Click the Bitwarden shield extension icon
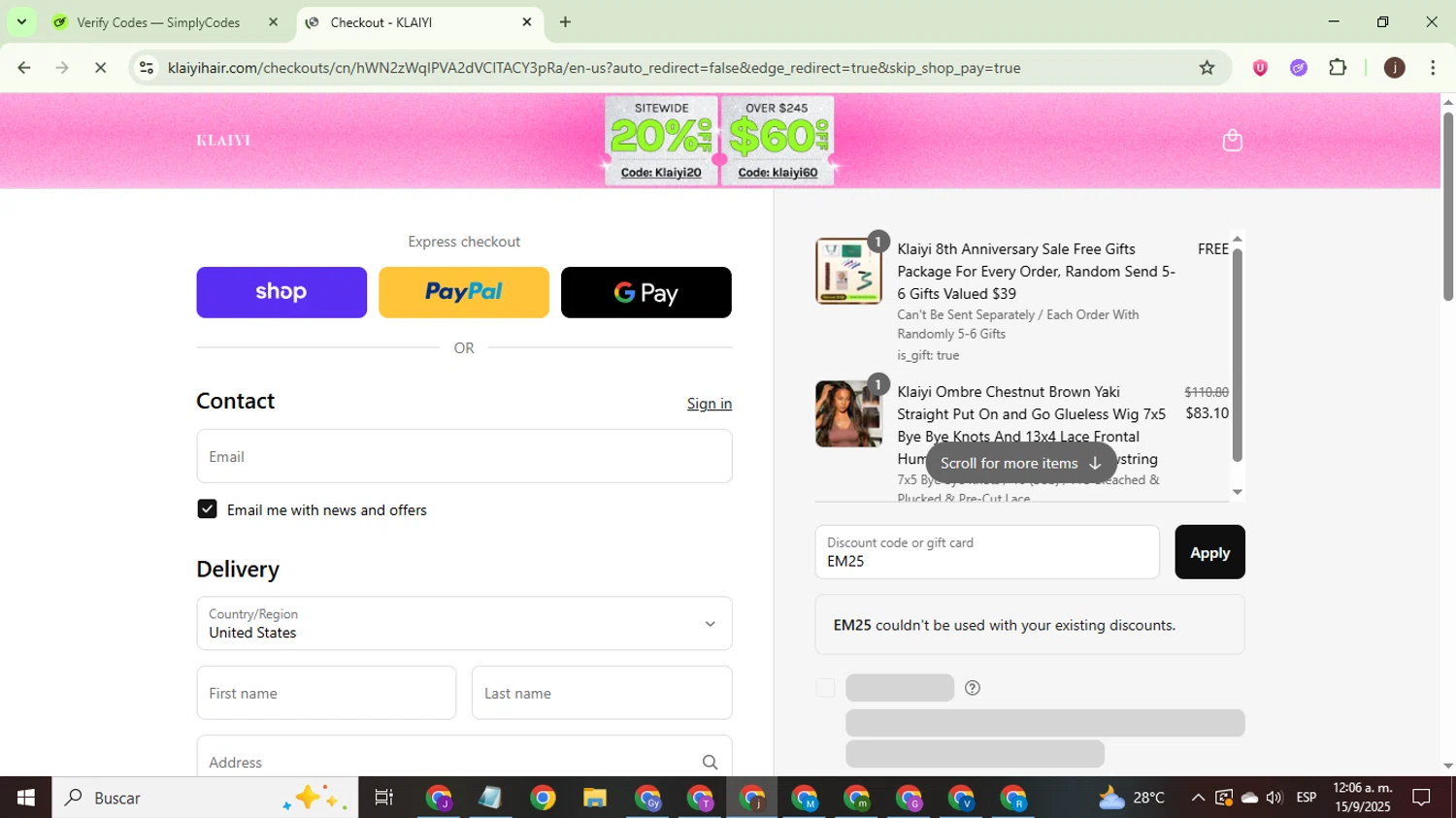Screen dimensions: 1456x818 1260,68
